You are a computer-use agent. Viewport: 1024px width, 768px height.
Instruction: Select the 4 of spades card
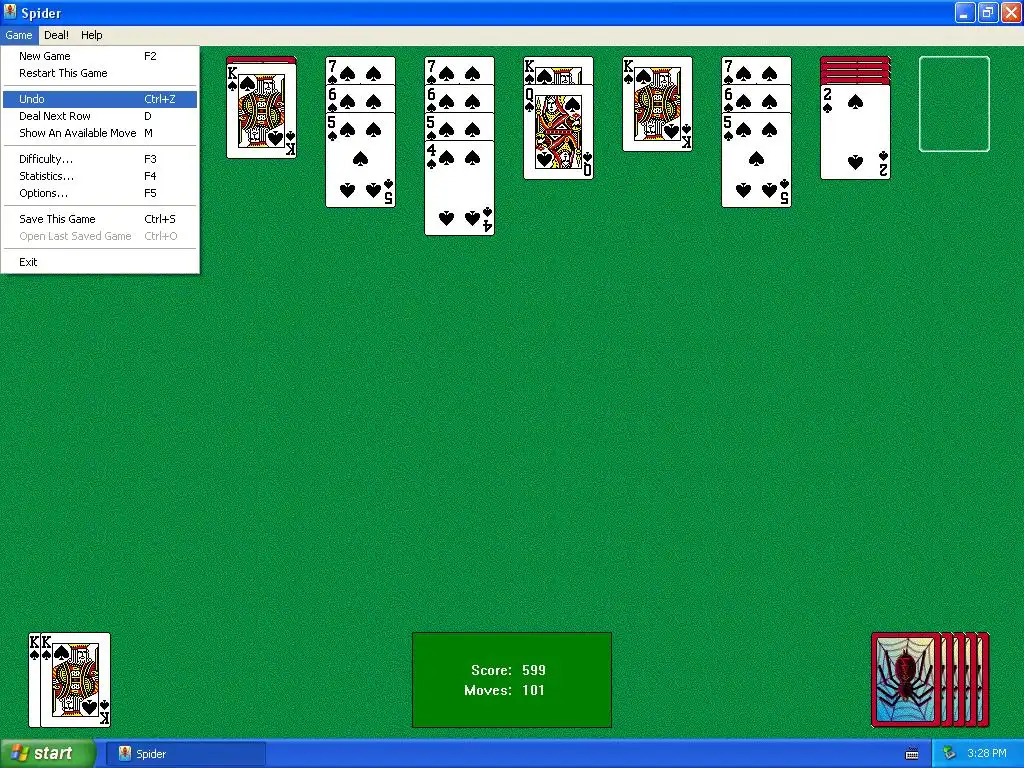point(459,188)
